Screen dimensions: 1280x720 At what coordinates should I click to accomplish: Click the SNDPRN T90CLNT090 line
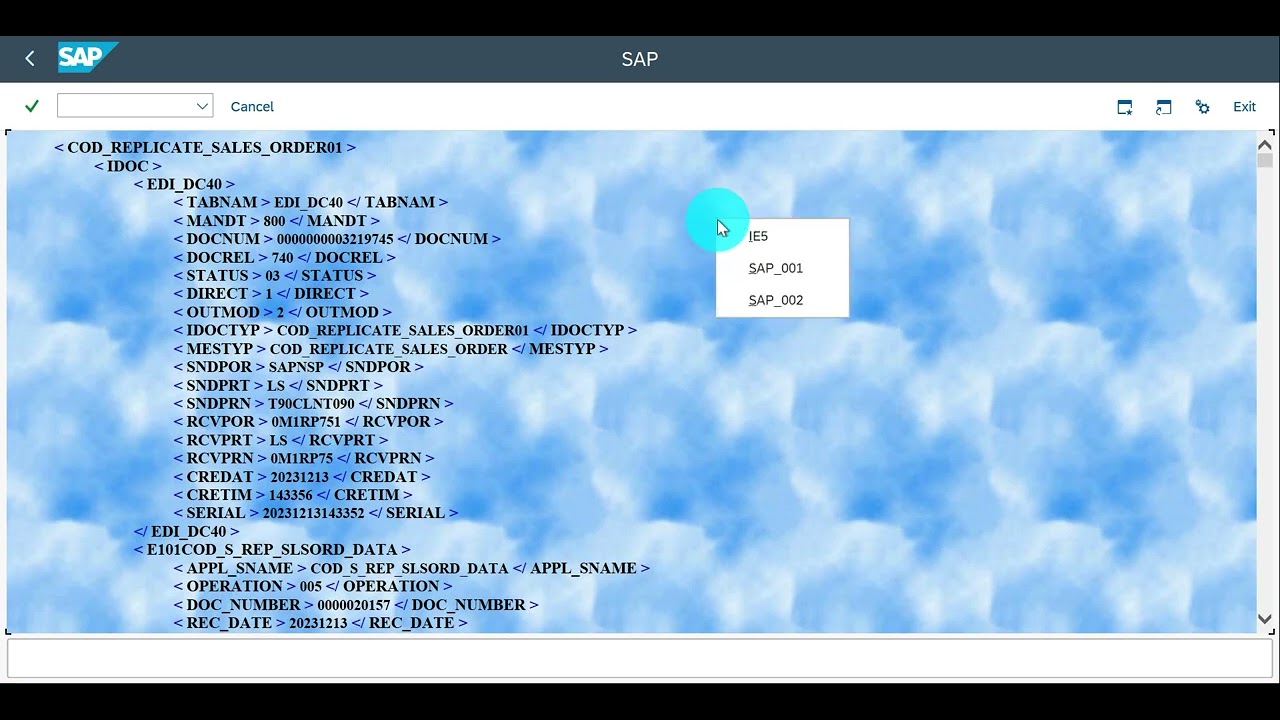313,403
